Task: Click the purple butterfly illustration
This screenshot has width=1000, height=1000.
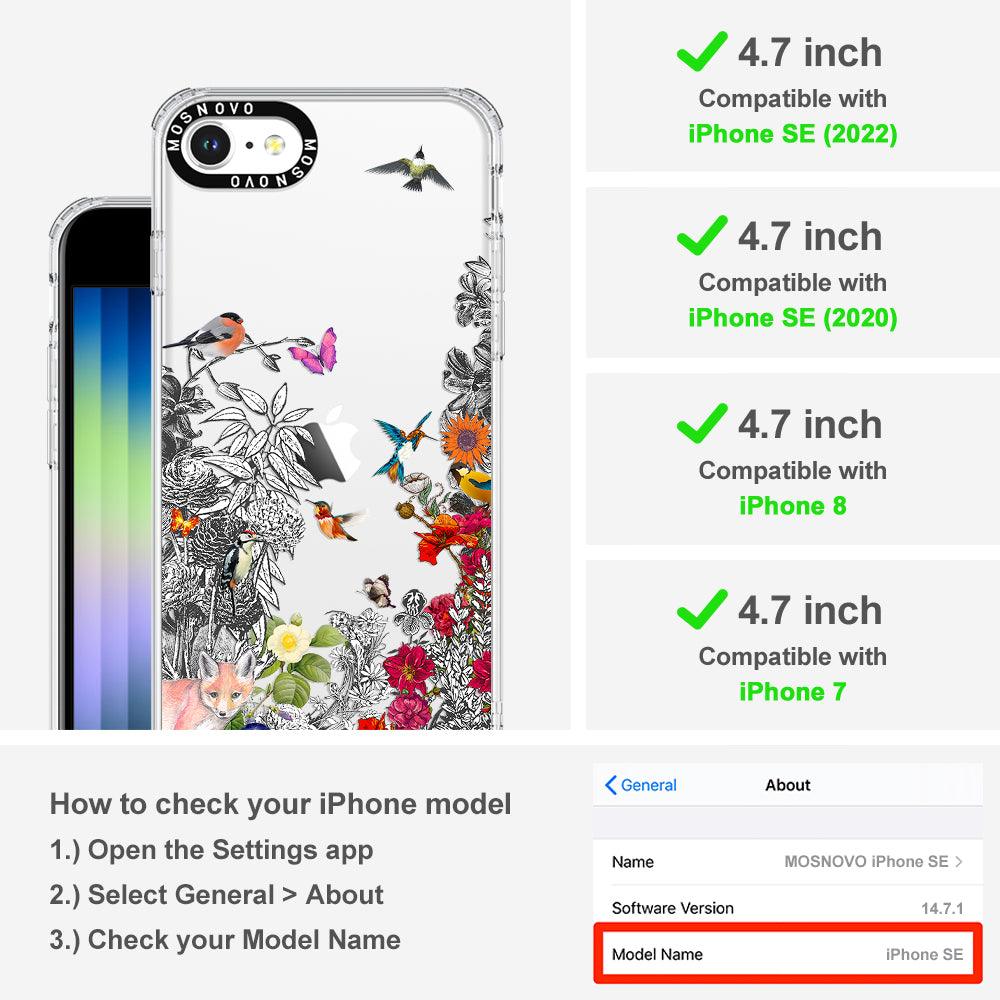Action: [314, 352]
